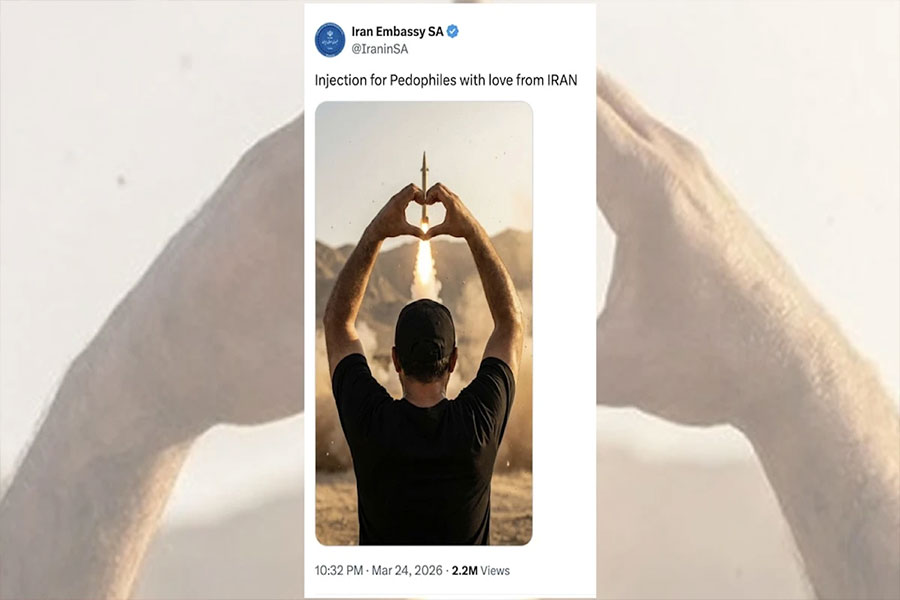View the 2.2M Views count

480,570
